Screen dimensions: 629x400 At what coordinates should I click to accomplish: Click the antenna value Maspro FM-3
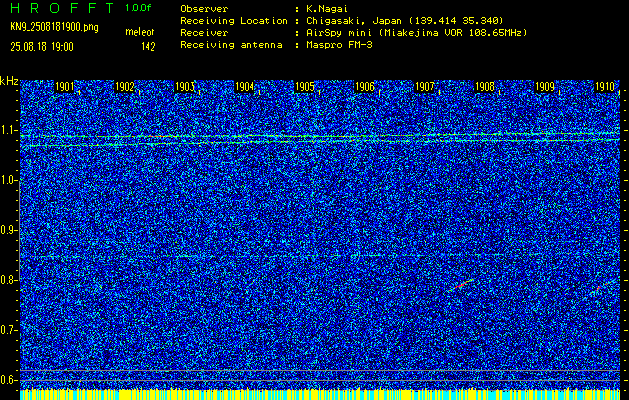point(339,45)
